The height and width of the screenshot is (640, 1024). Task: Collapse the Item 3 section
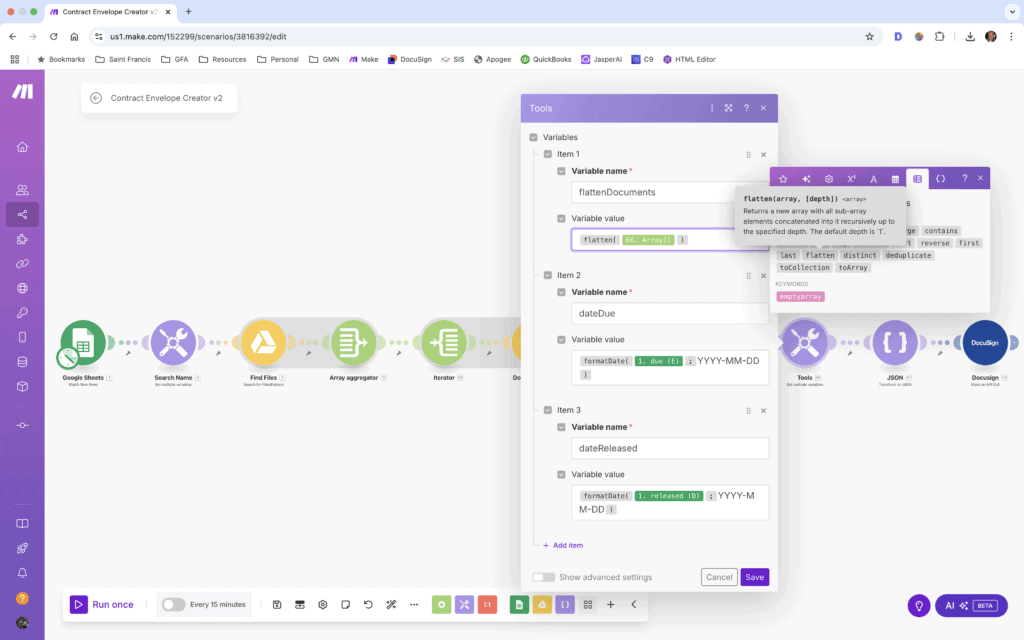[548, 409]
